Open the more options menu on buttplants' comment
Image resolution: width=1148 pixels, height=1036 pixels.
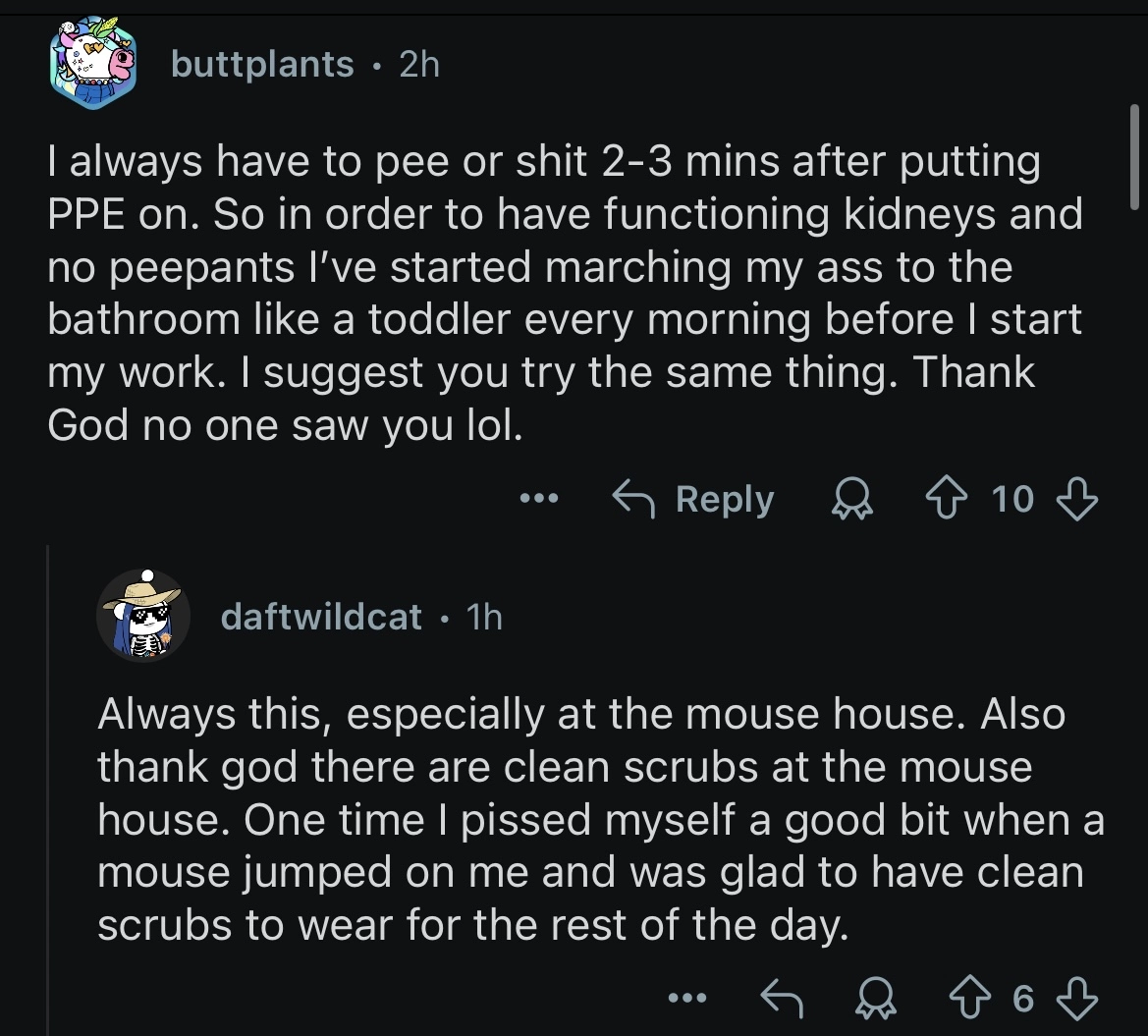pos(539,499)
